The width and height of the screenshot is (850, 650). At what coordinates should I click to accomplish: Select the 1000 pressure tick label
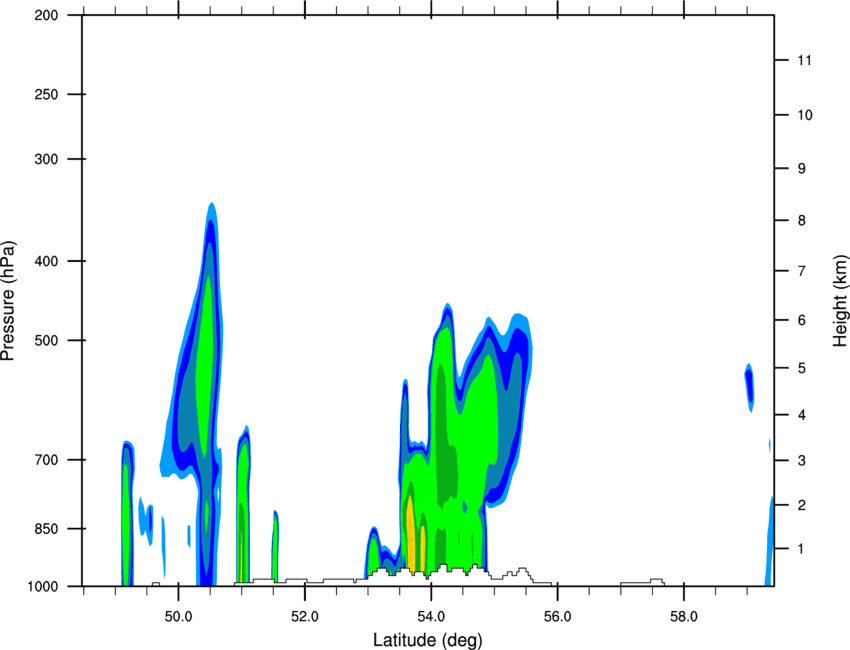point(43,586)
